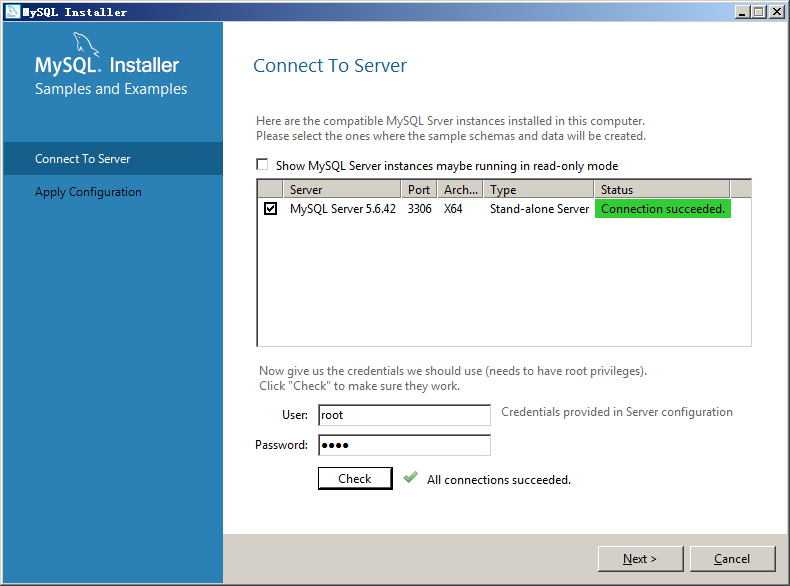The image size is (790, 586).
Task: Click the All connections succeeded message
Action: click(x=499, y=480)
